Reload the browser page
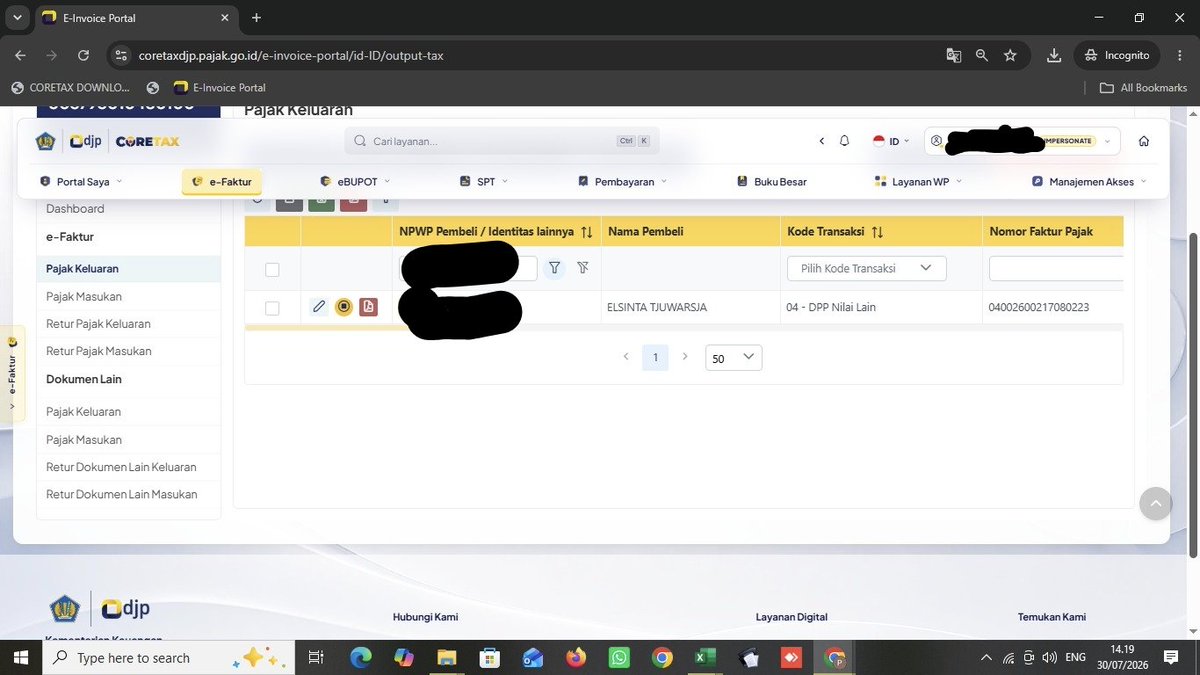Image resolution: width=1200 pixels, height=675 pixels. [83, 55]
